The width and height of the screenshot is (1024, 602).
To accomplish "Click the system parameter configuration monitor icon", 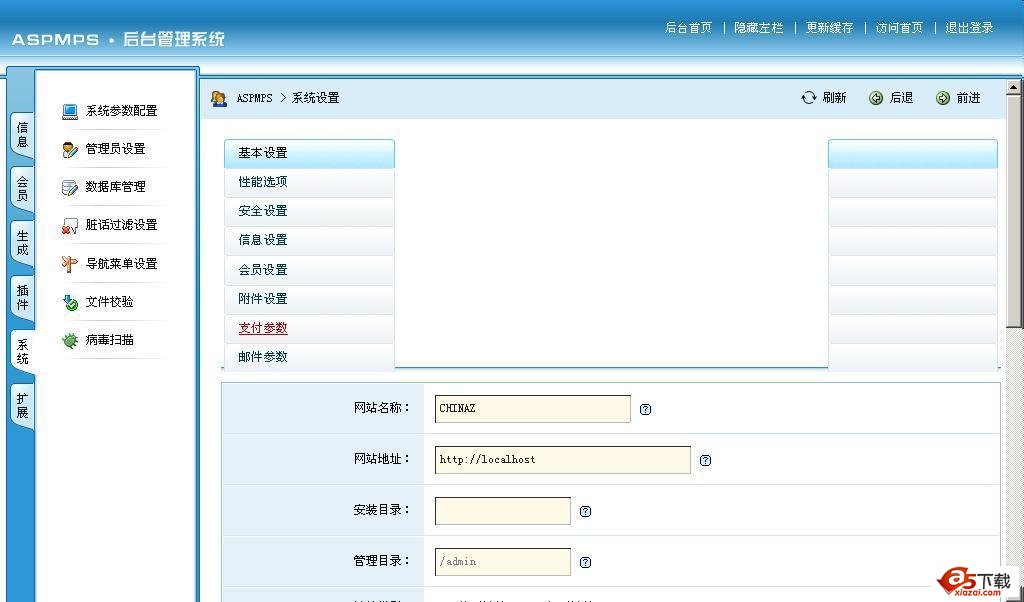I will click(70, 112).
